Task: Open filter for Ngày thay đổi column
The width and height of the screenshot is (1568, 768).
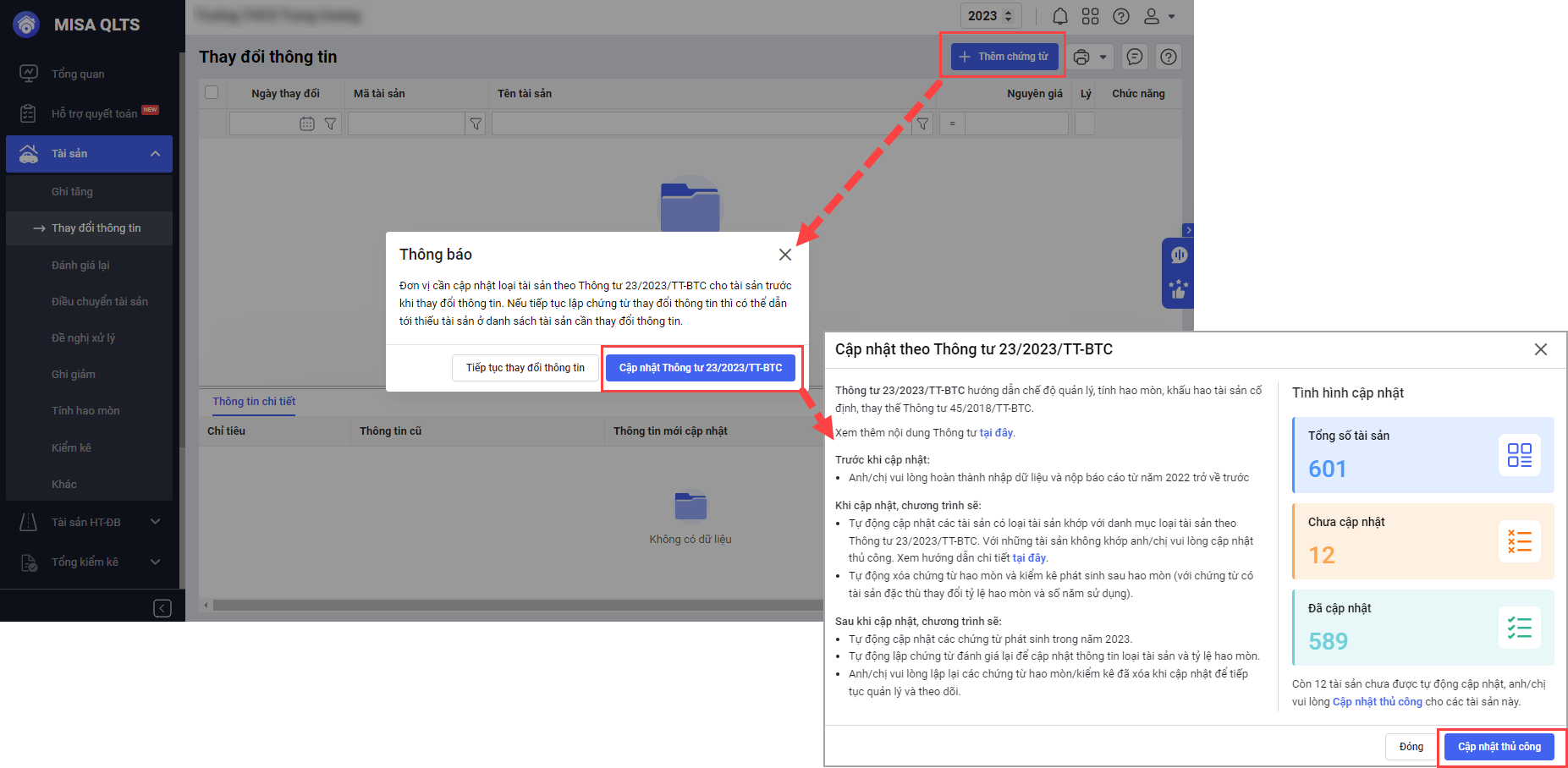Action: (331, 123)
